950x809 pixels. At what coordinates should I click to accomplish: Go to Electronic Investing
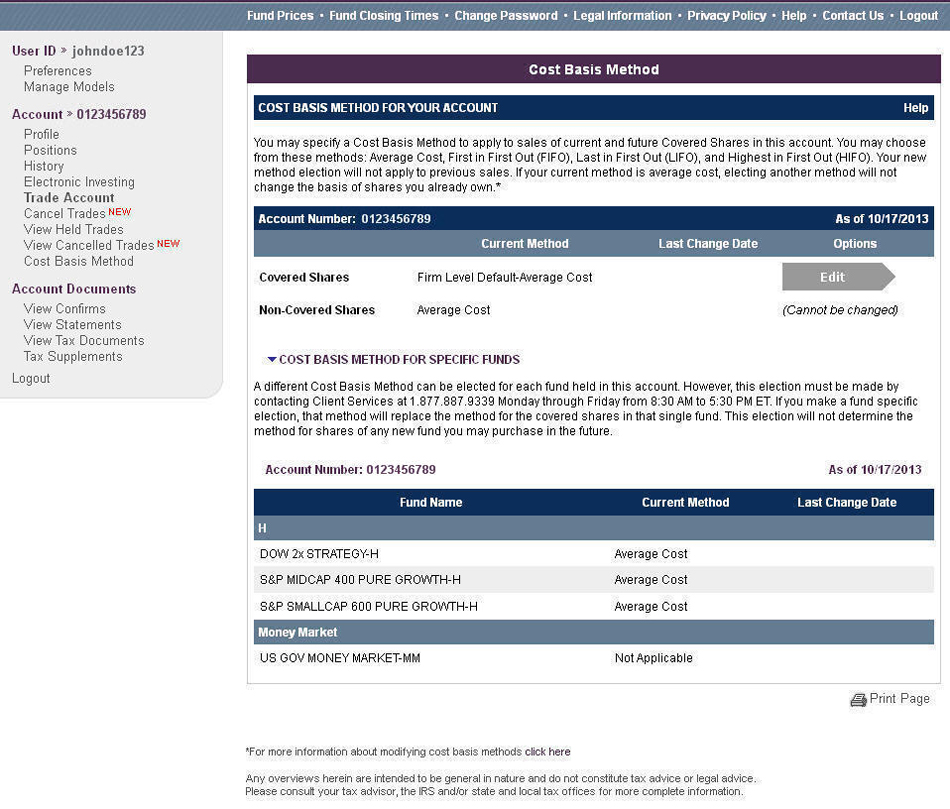pos(79,182)
